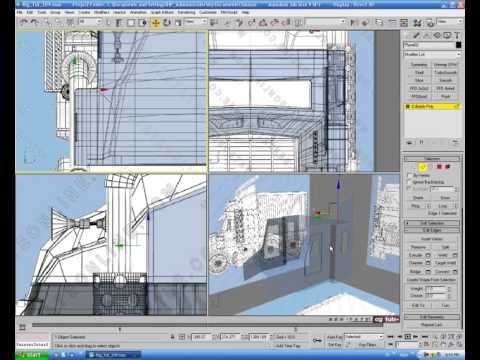480x360 pixels.
Task: Open the Modifiers menu
Action: point(102,12)
